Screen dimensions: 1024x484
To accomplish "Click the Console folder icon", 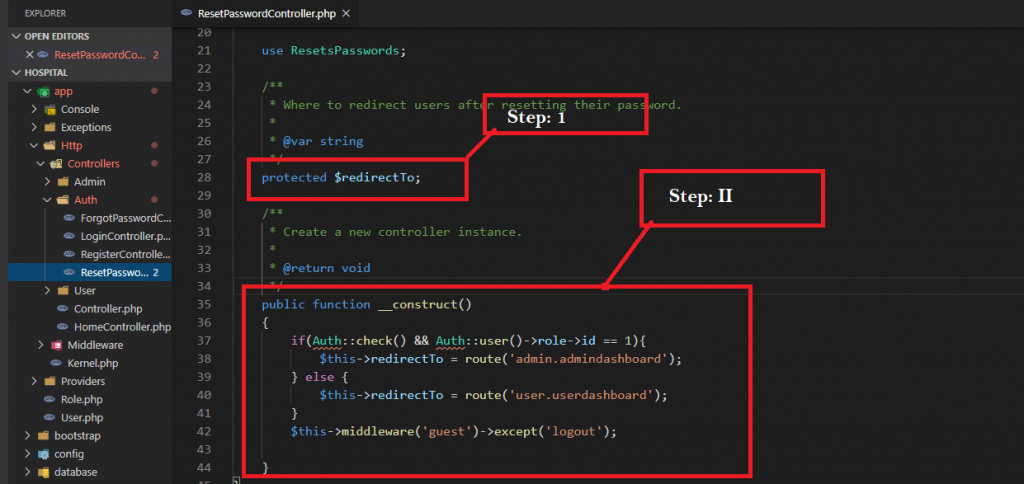I will point(49,109).
